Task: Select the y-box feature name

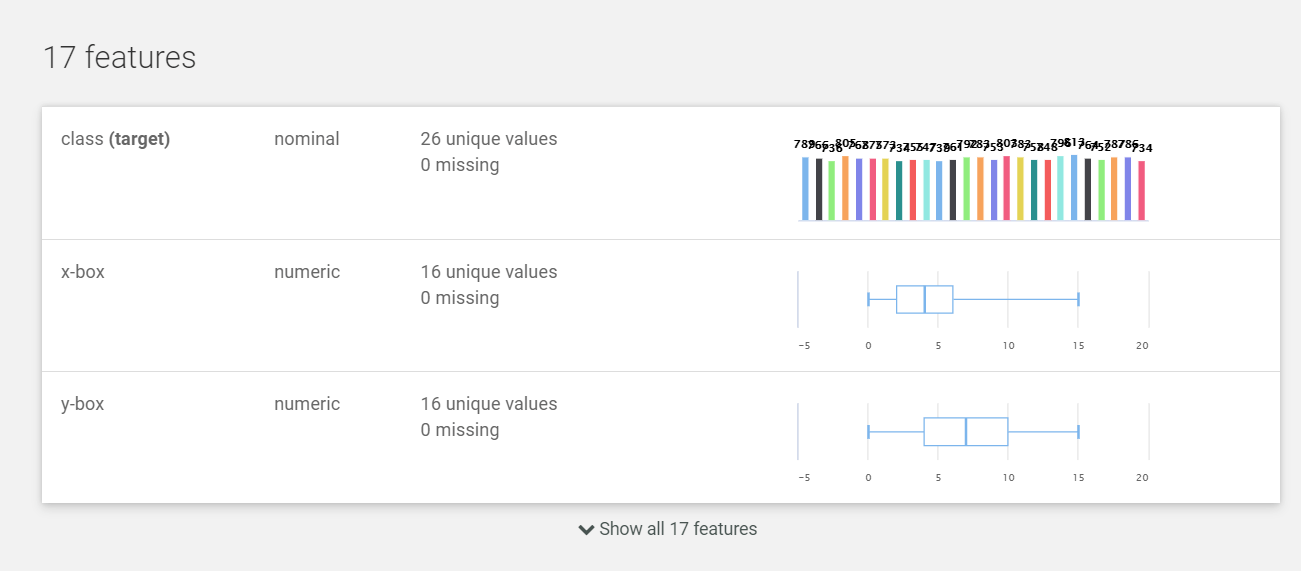Action: [x=83, y=404]
